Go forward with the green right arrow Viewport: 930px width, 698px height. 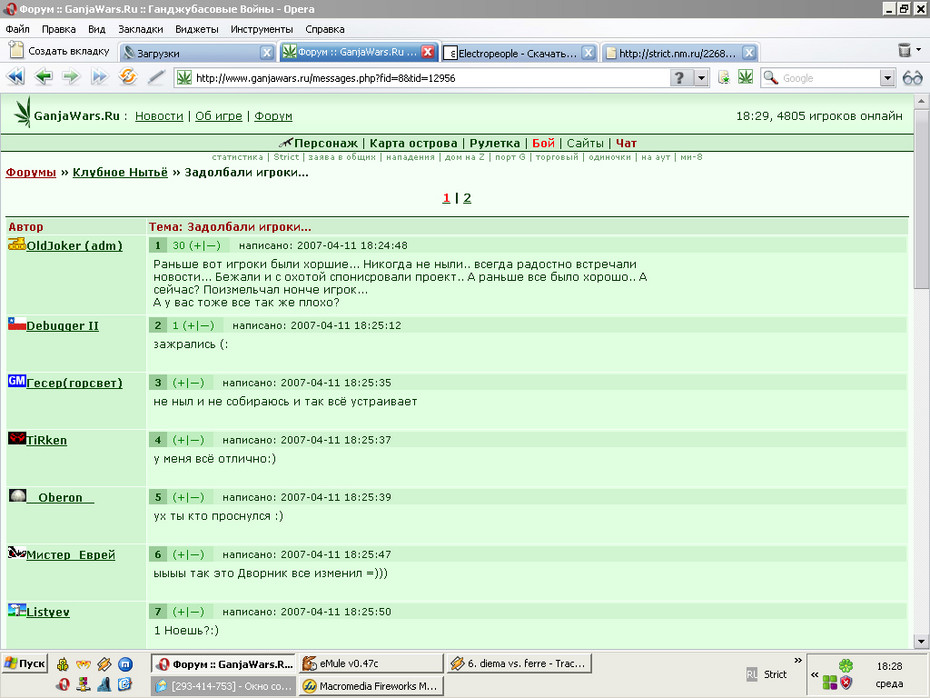pos(71,77)
